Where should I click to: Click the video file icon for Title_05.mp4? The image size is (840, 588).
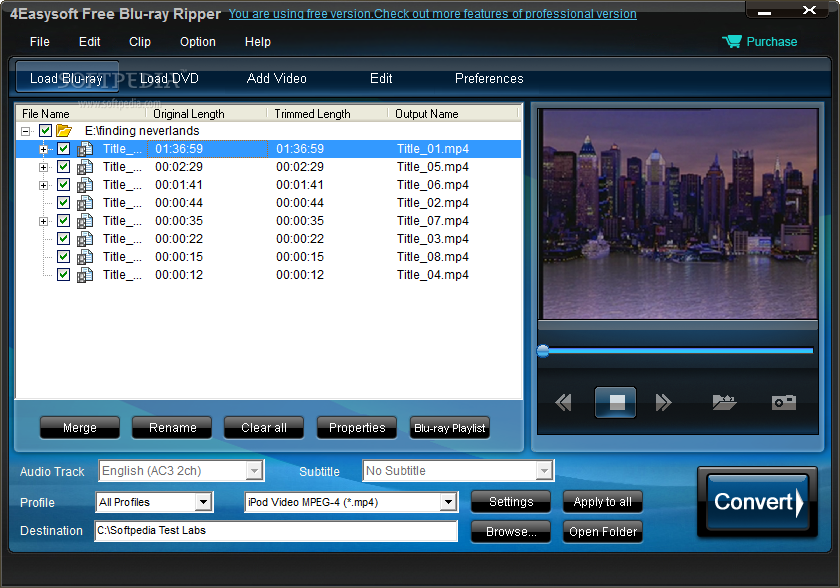[x=85, y=167]
